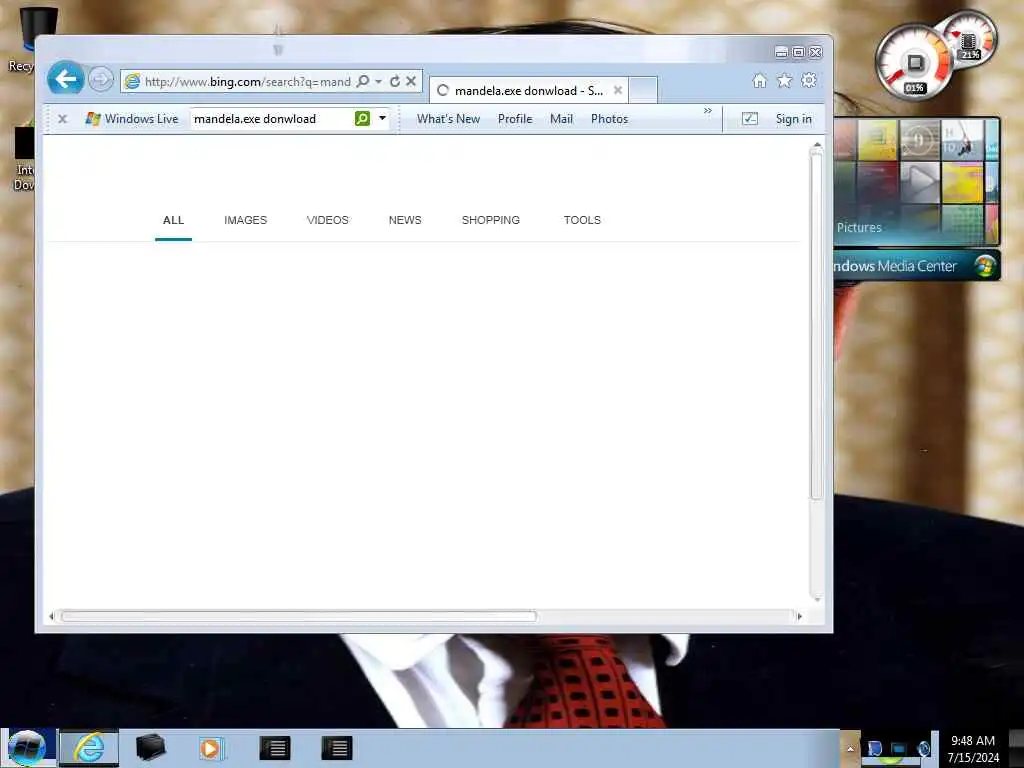Viewport: 1024px width, 768px height.
Task: Click the toolbar checkmark icon
Action: pyautogui.click(x=750, y=119)
